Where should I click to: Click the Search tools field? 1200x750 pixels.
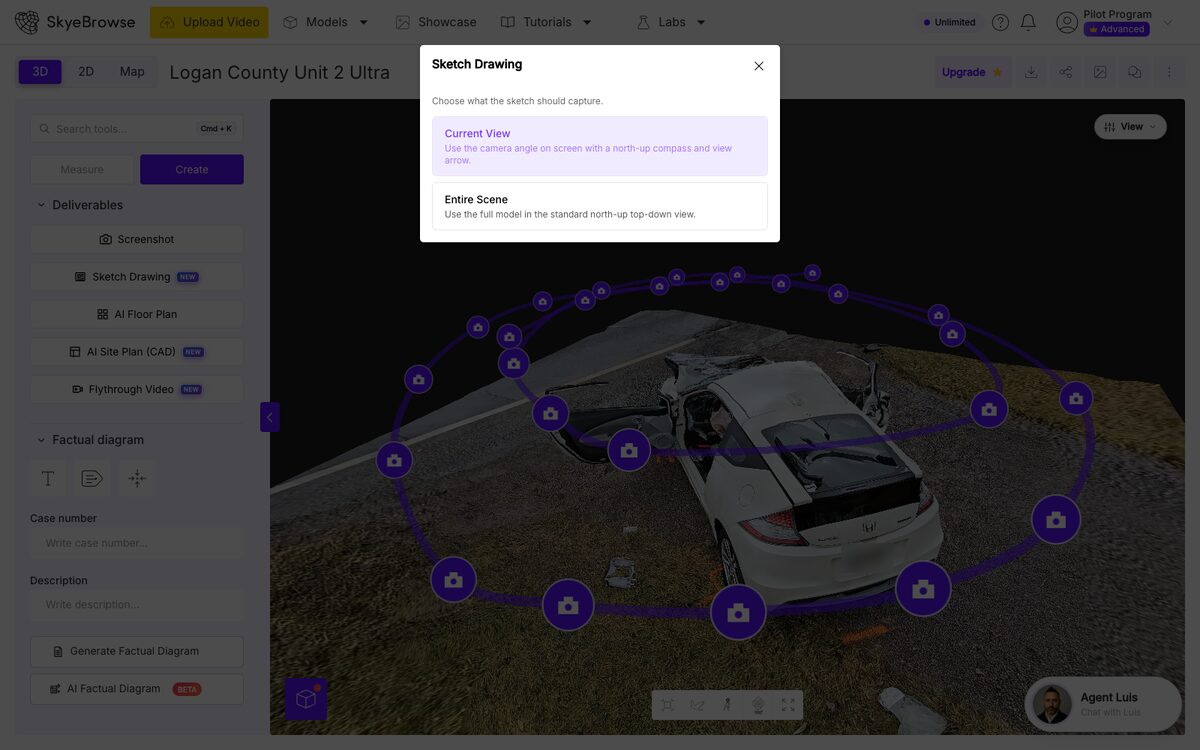pos(137,129)
